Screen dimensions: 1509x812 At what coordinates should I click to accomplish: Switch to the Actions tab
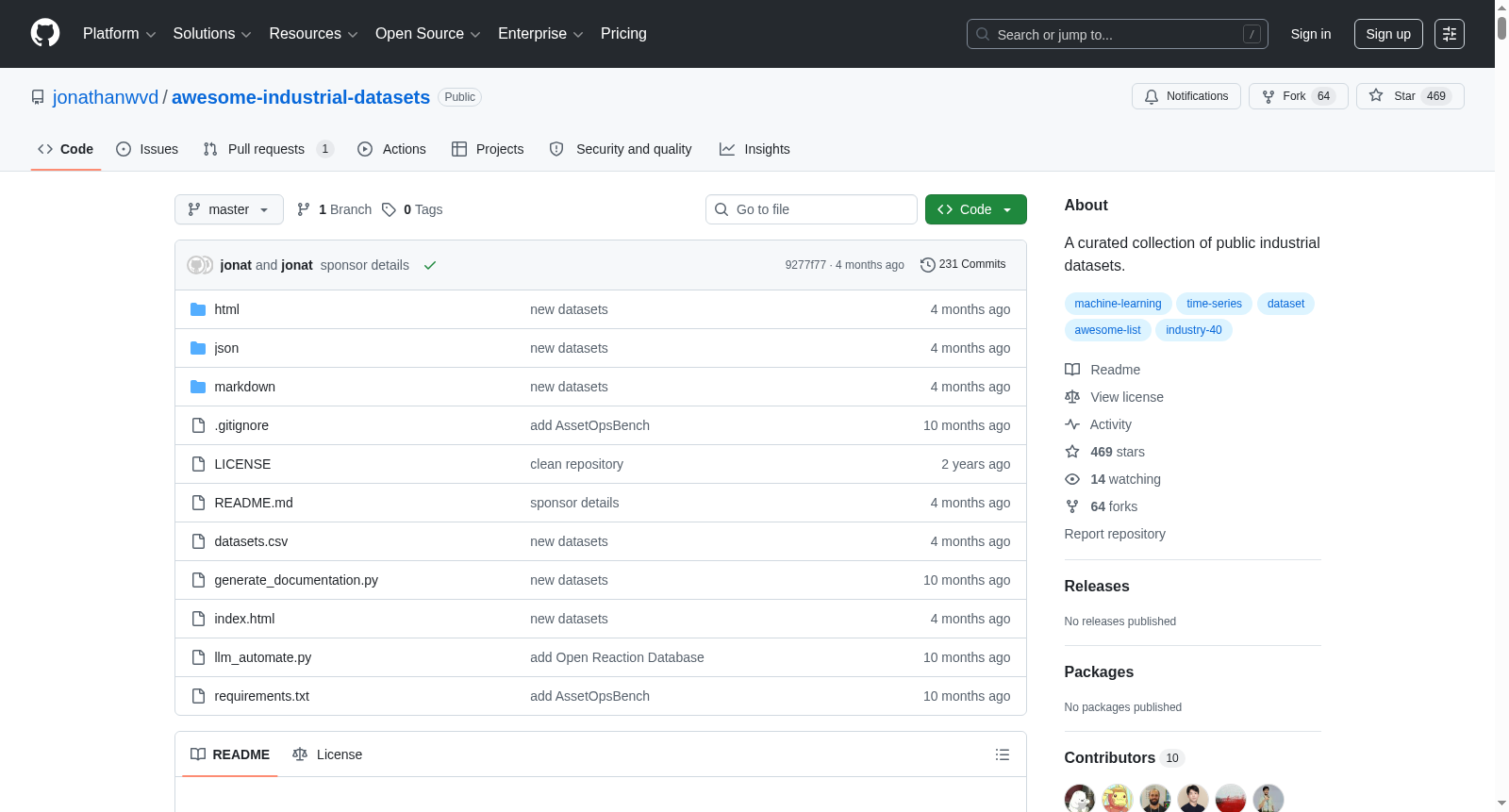(392, 149)
